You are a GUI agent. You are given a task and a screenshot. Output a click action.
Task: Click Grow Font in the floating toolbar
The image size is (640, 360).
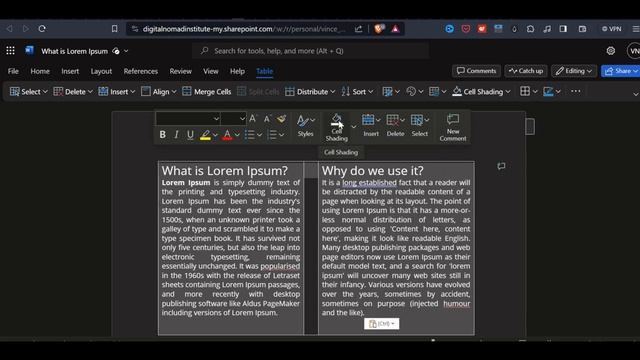point(253,119)
